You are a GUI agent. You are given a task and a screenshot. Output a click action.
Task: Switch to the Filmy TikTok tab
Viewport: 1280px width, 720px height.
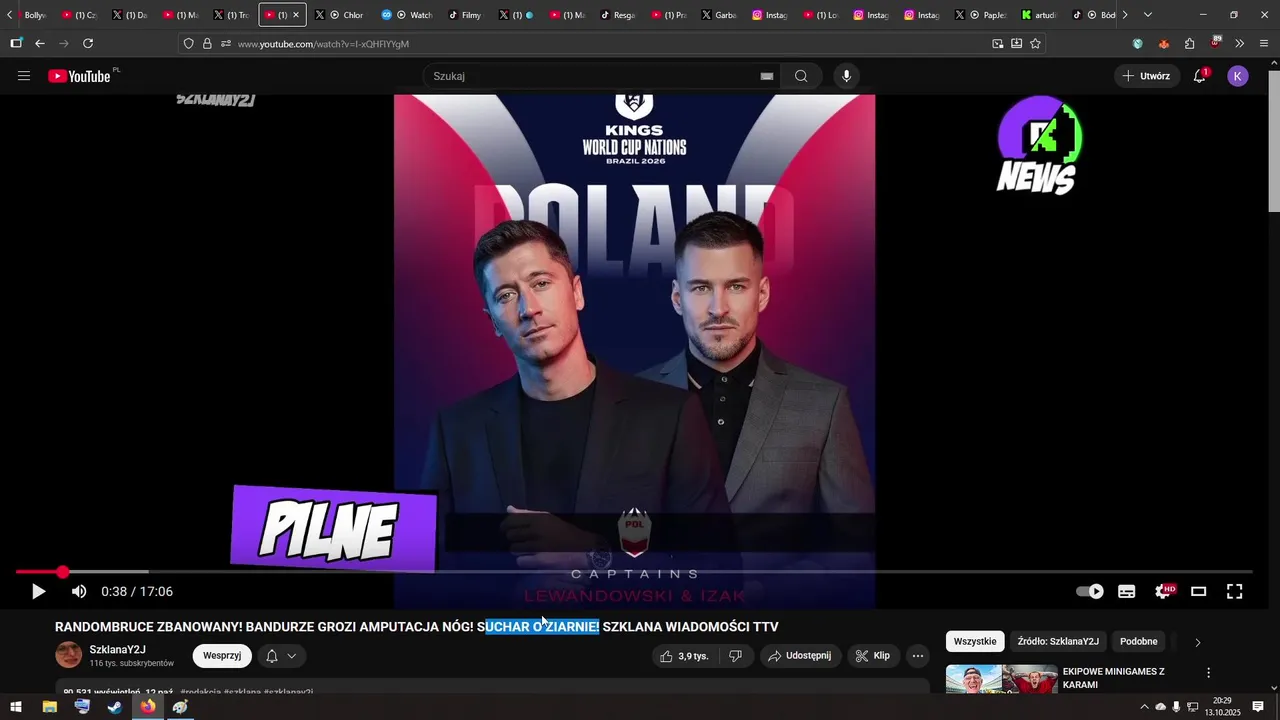(465, 15)
